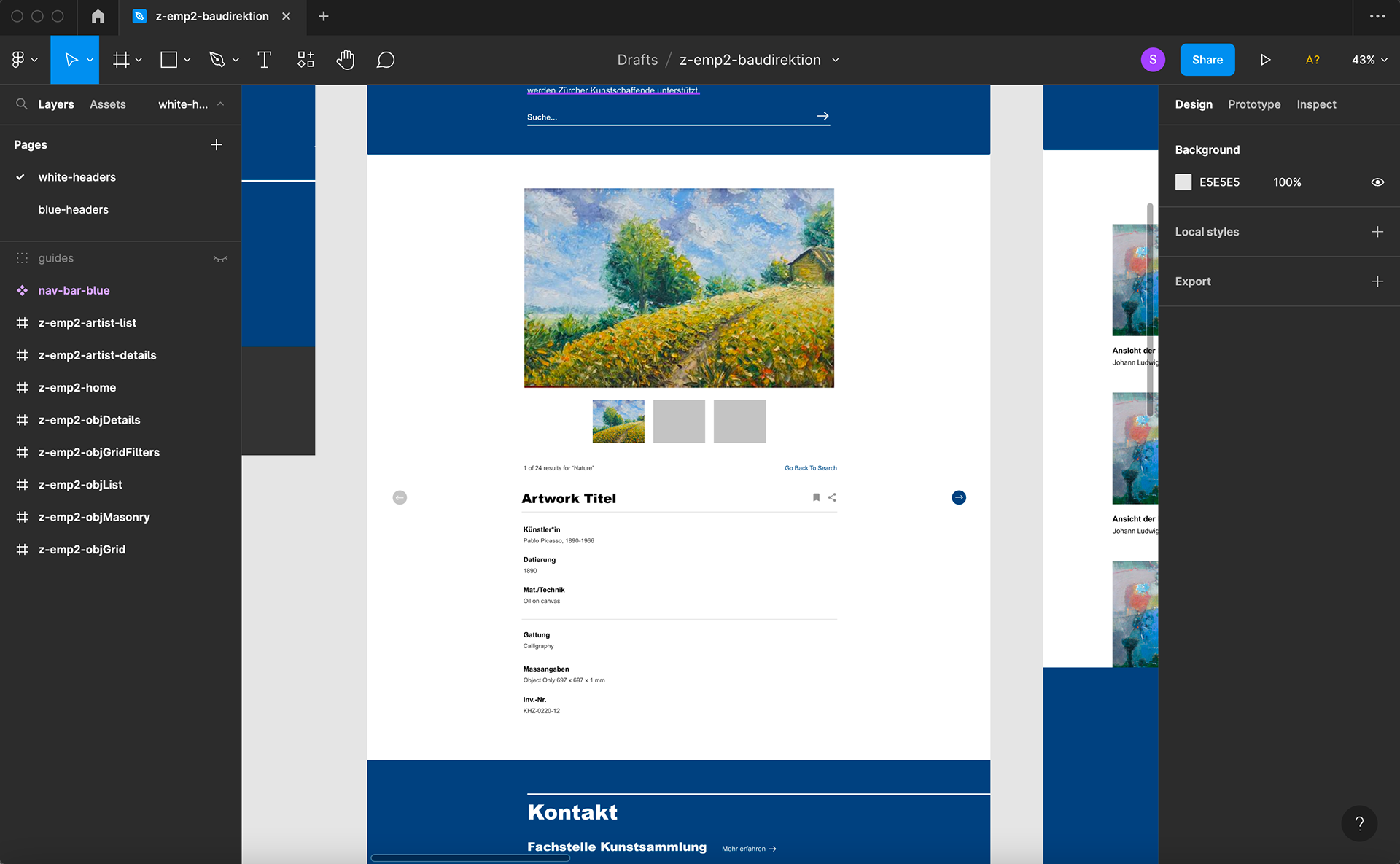Click the Drafts breadcrumb

pos(637,60)
